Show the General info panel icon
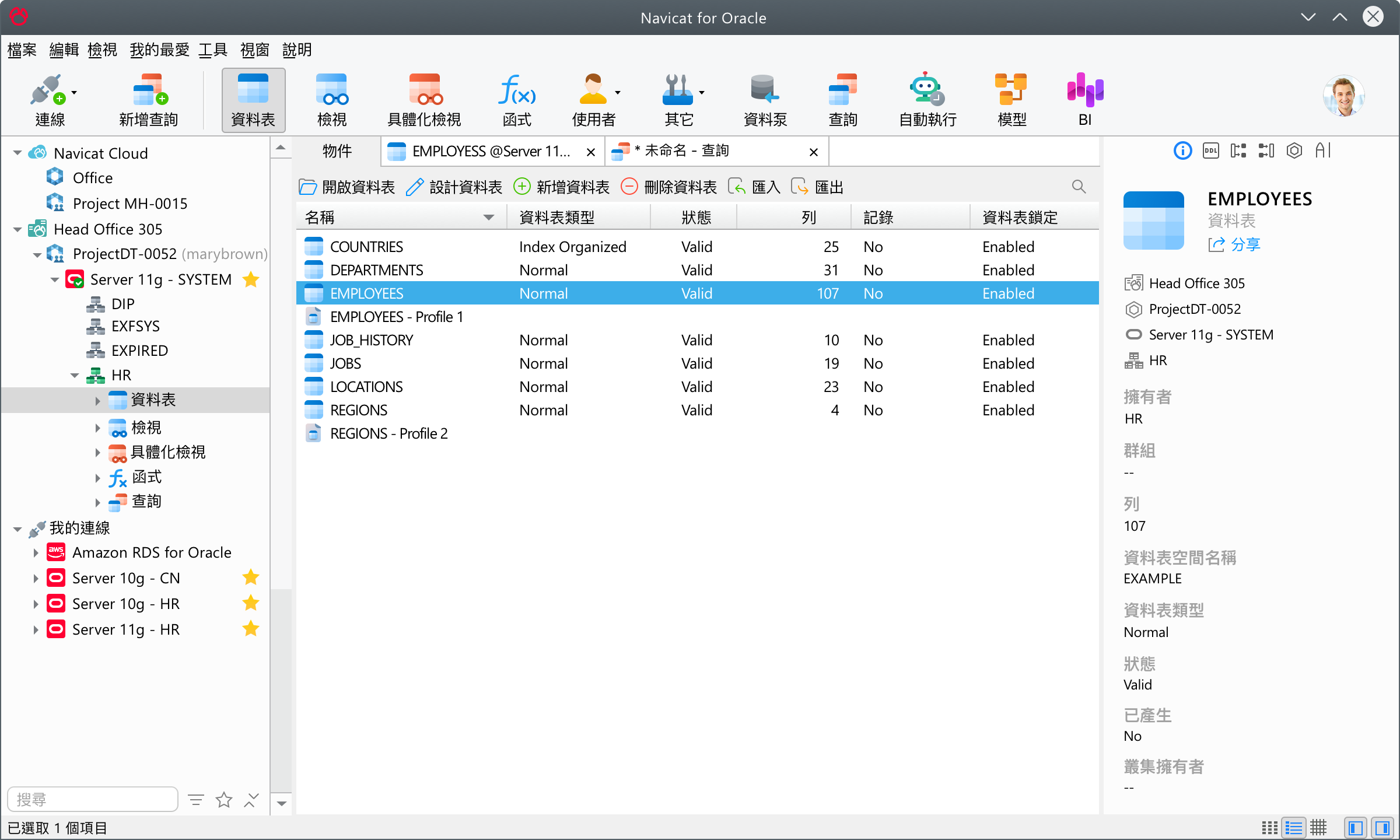The height and width of the screenshot is (840, 1400). 1182,151
